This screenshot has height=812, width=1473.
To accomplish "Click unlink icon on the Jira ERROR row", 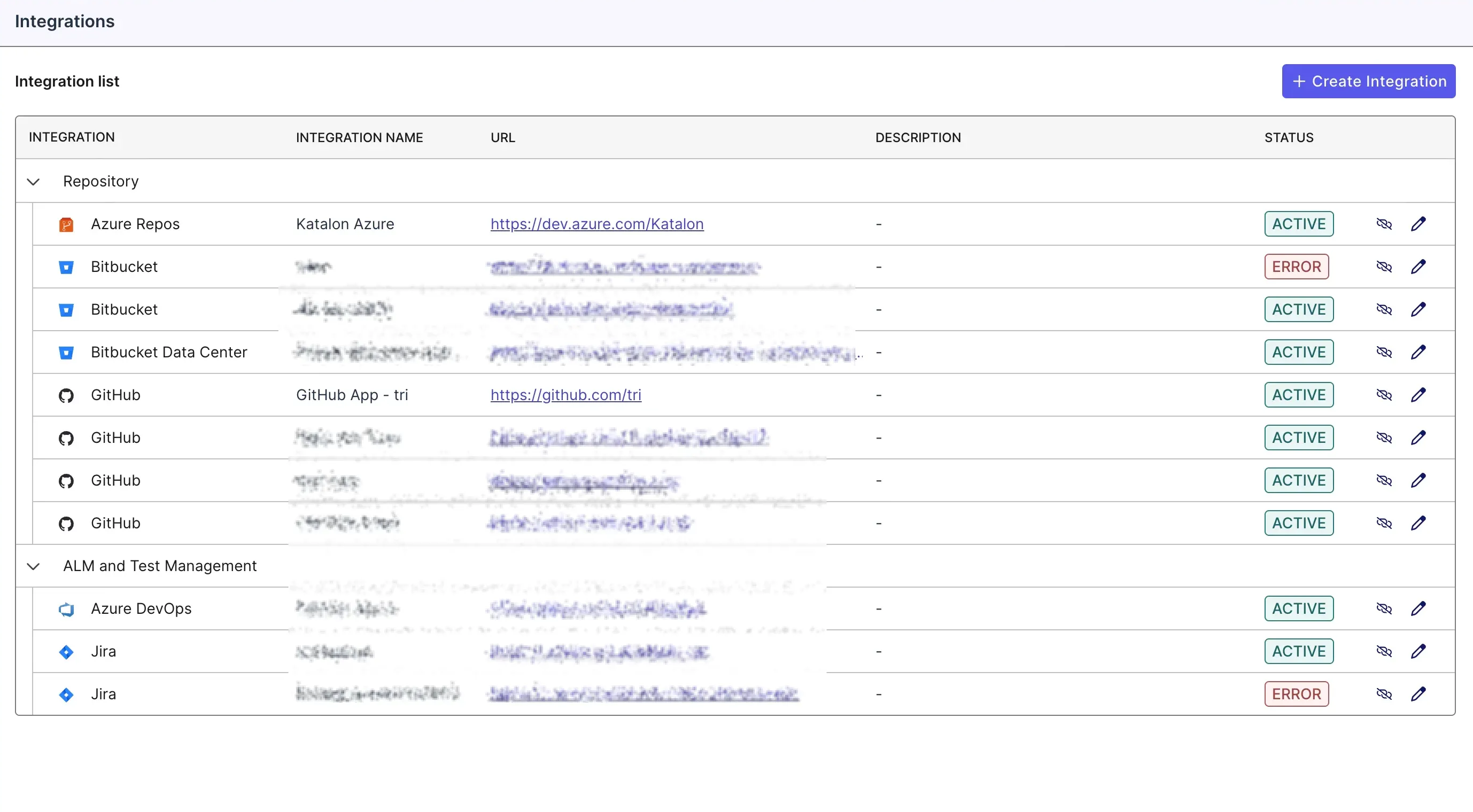I will (1383, 694).
